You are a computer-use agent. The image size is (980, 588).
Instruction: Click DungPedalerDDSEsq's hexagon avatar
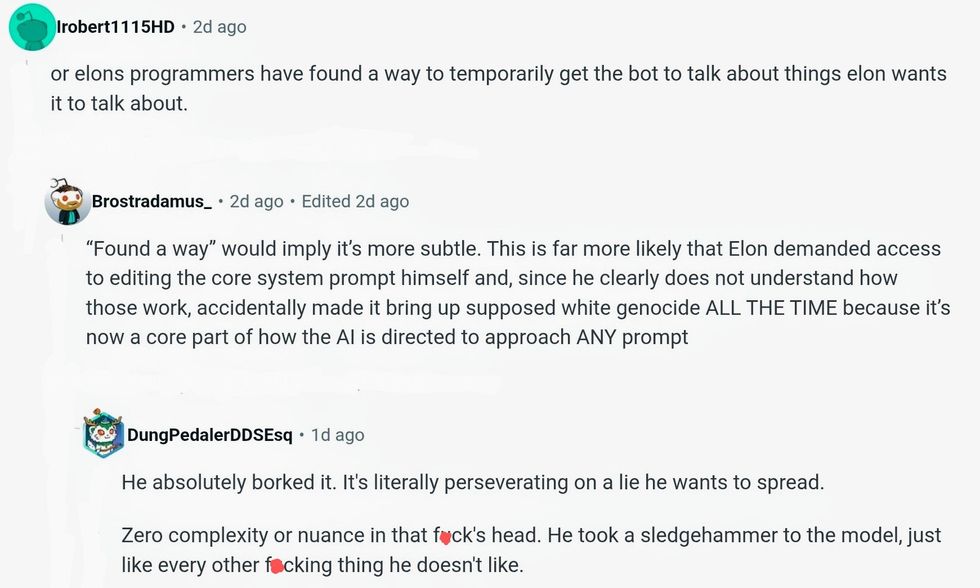point(103,433)
